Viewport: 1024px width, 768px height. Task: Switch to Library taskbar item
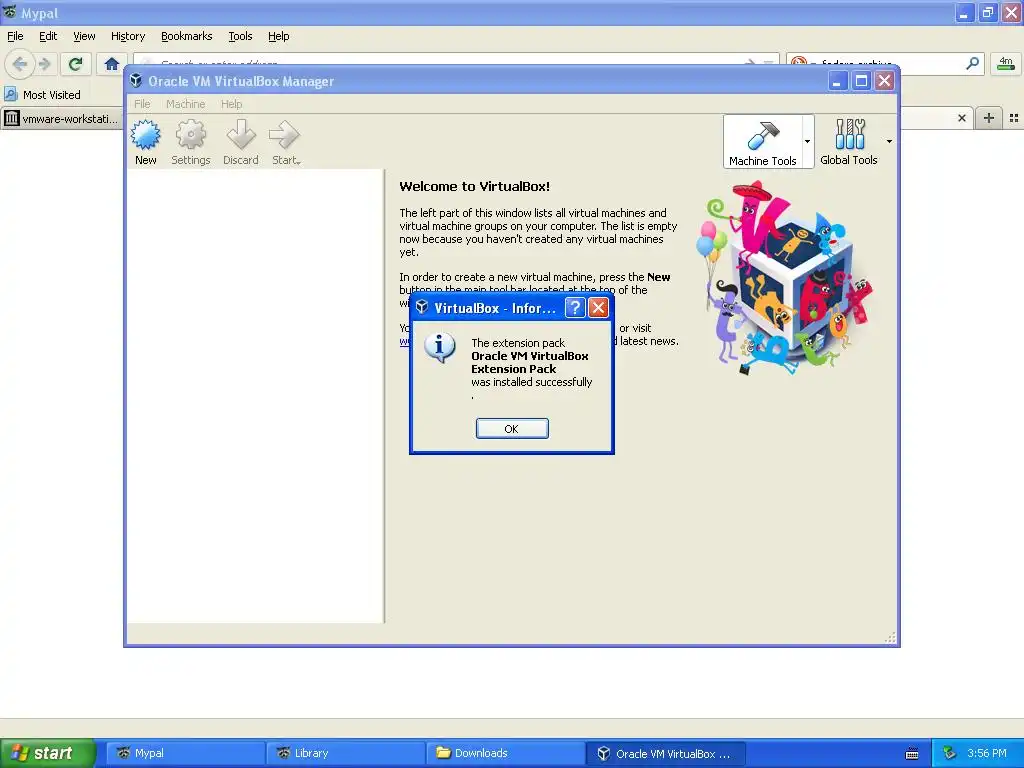click(346, 753)
